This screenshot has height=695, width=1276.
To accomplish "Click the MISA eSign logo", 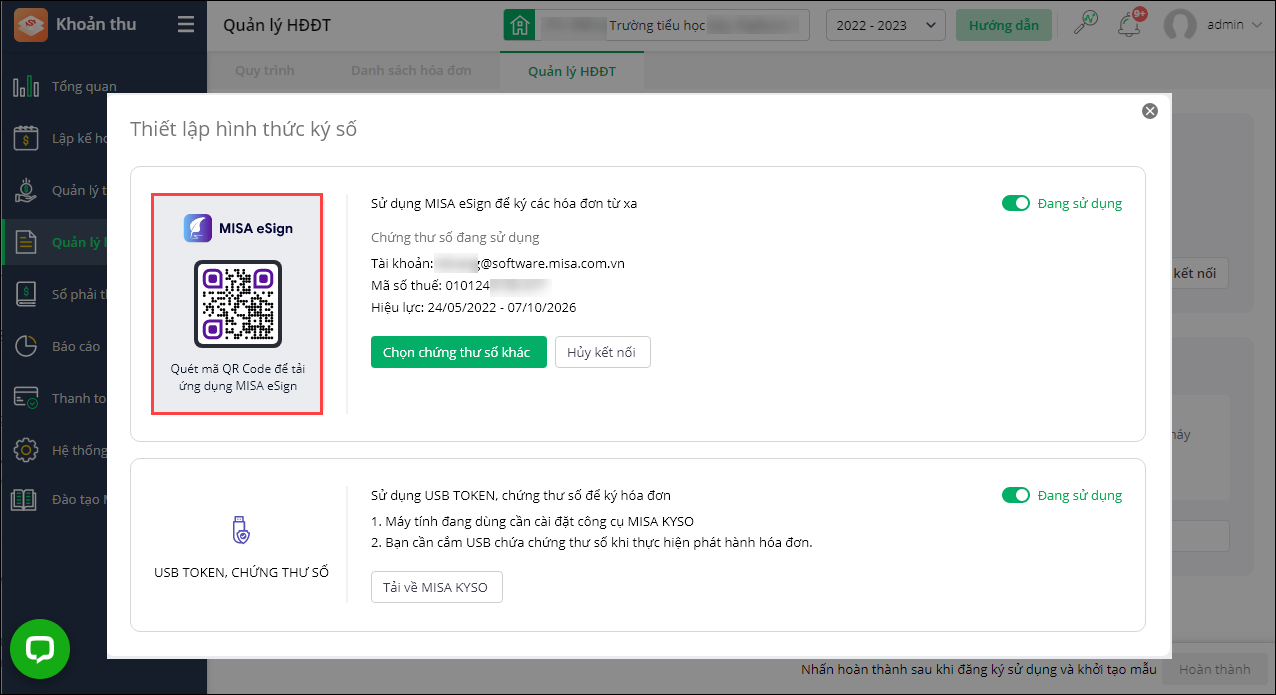I will click(x=238, y=228).
